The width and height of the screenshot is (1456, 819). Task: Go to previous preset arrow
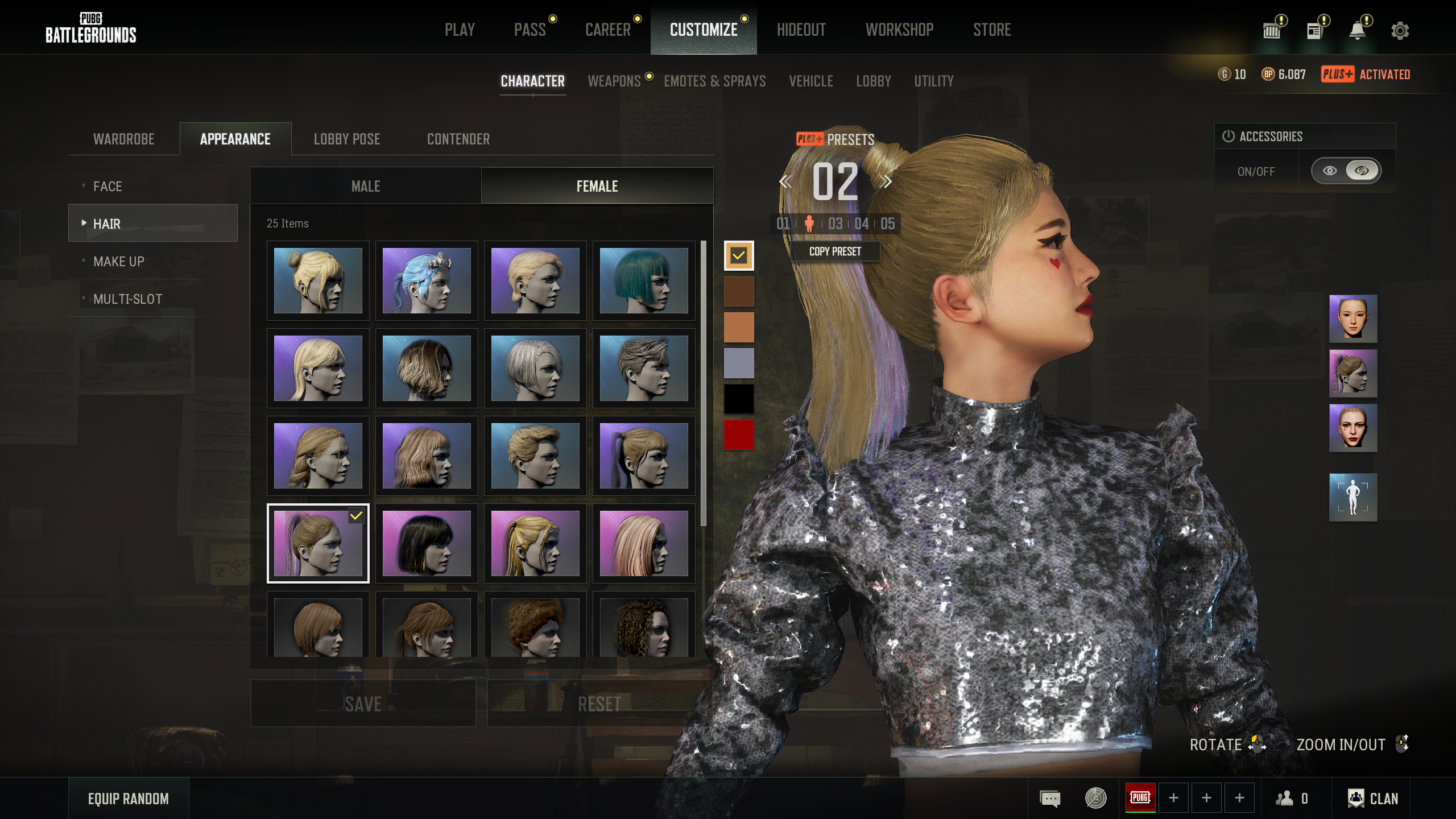(785, 182)
